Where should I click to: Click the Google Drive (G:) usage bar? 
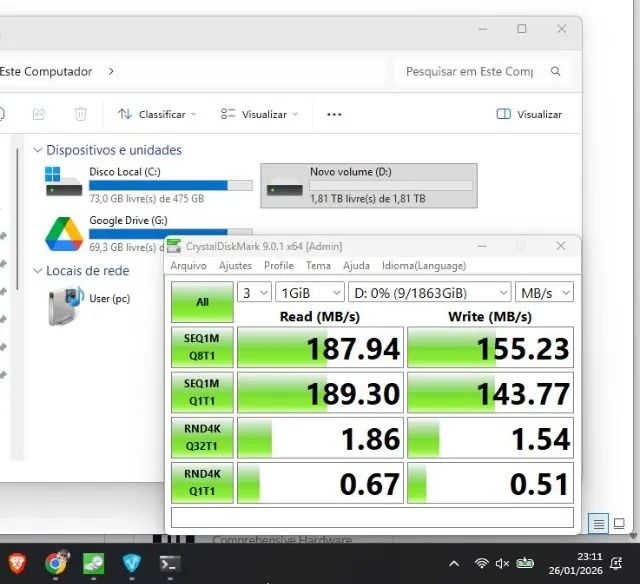(x=171, y=233)
